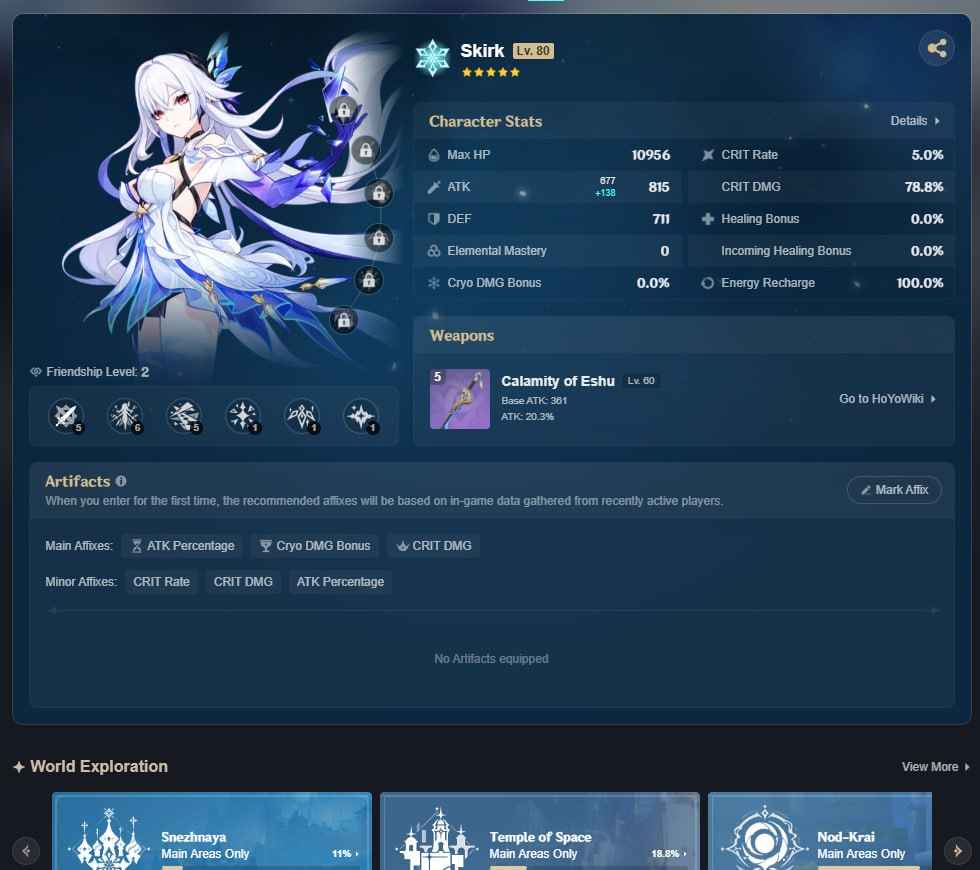Click the topmost locked constellation node
Viewport: 980px width, 870px height.
pyautogui.click(x=344, y=111)
